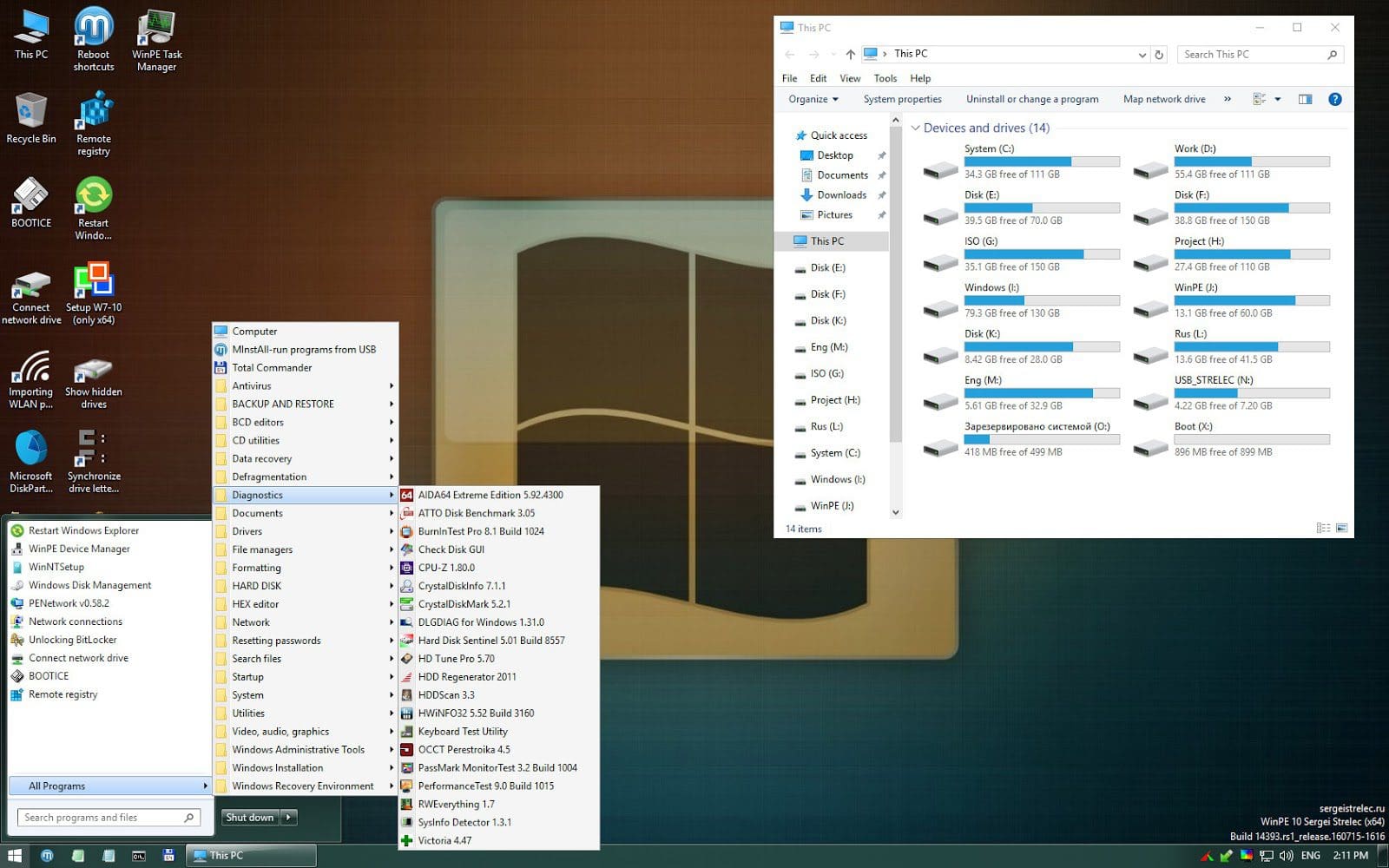Image resolution: width=1389 pixels, height=868 pixels.
Task: Open the File menu in Explorer
Action: 789,78
